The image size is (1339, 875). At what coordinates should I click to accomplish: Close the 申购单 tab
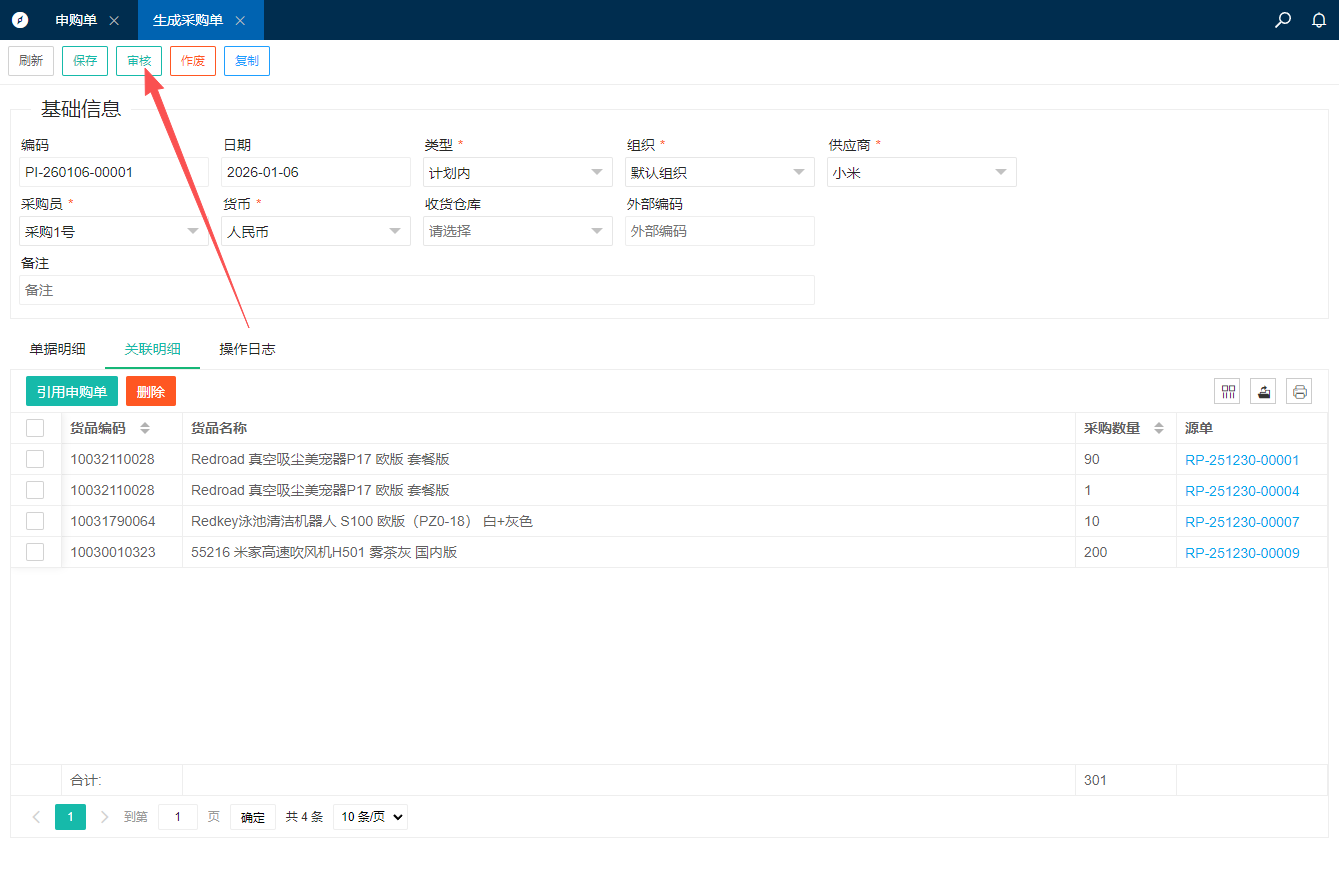click(114, 21)
